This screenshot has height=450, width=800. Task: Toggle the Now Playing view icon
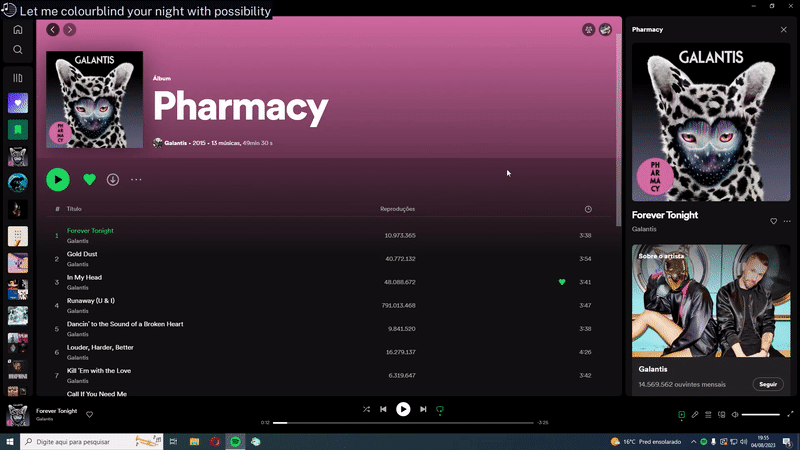681,415
